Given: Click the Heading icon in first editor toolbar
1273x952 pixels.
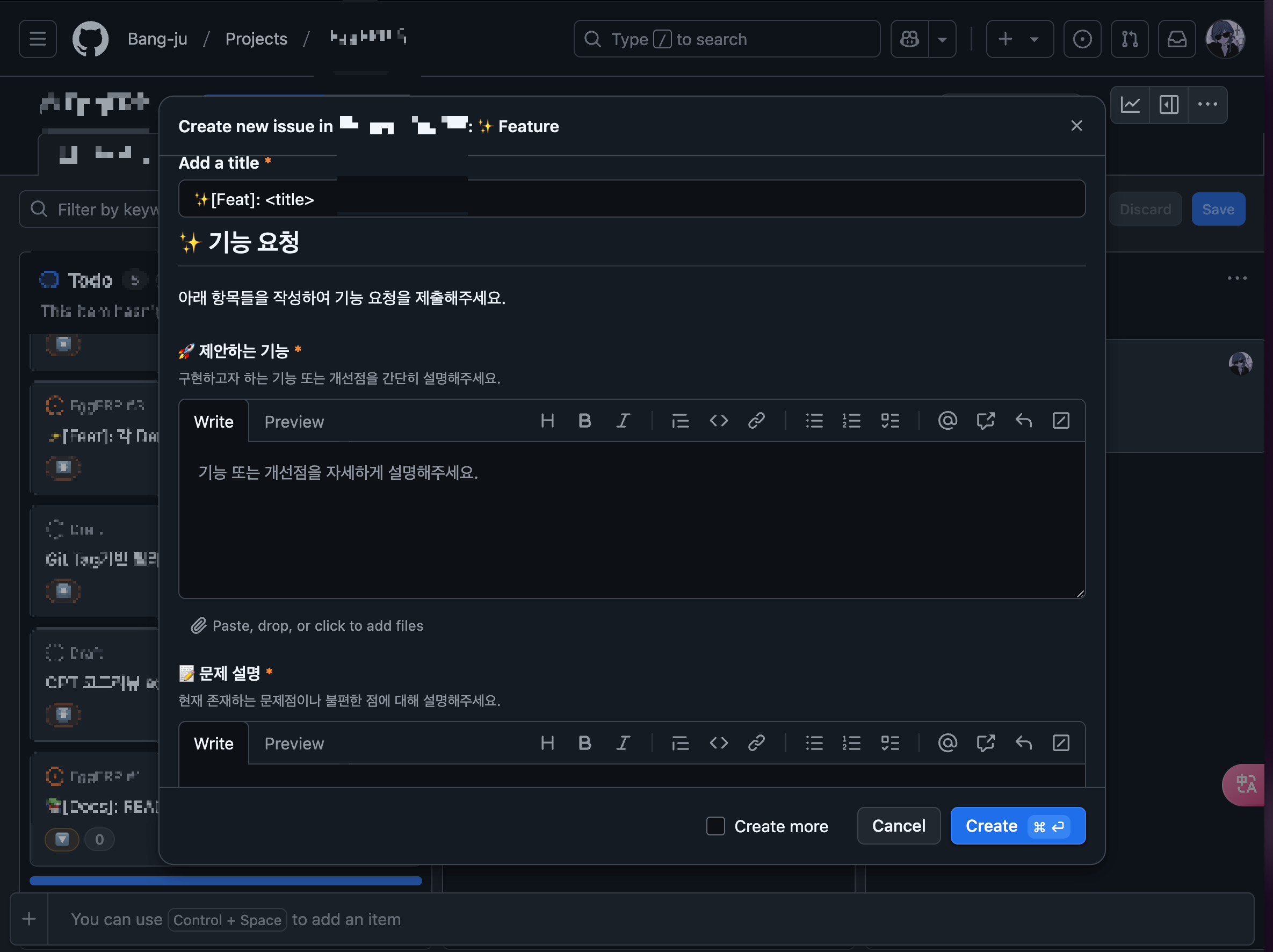Looking at the screenshot, I should point(547,421).
